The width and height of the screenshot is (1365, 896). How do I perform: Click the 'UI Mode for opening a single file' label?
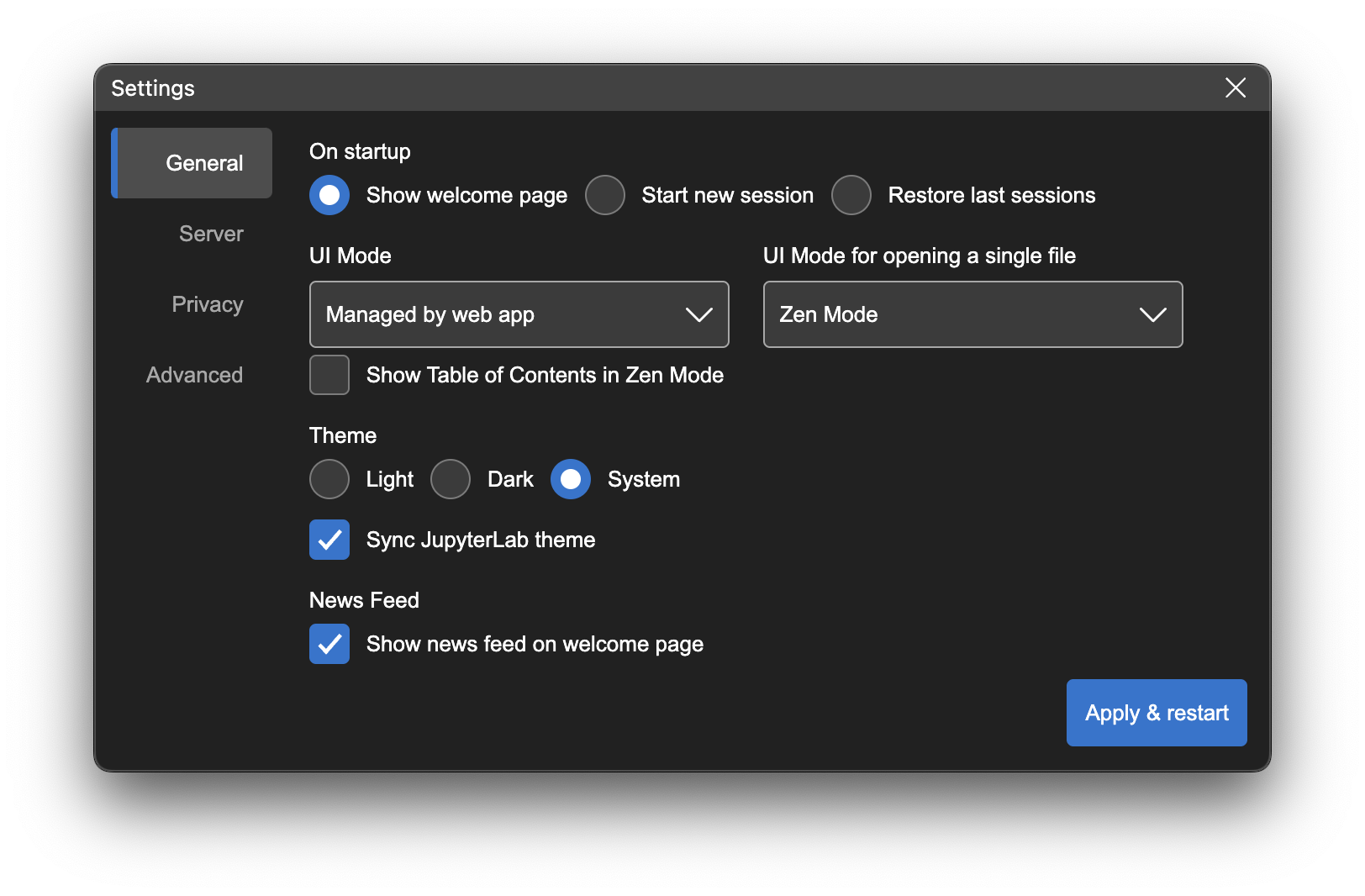coord(920,256)
